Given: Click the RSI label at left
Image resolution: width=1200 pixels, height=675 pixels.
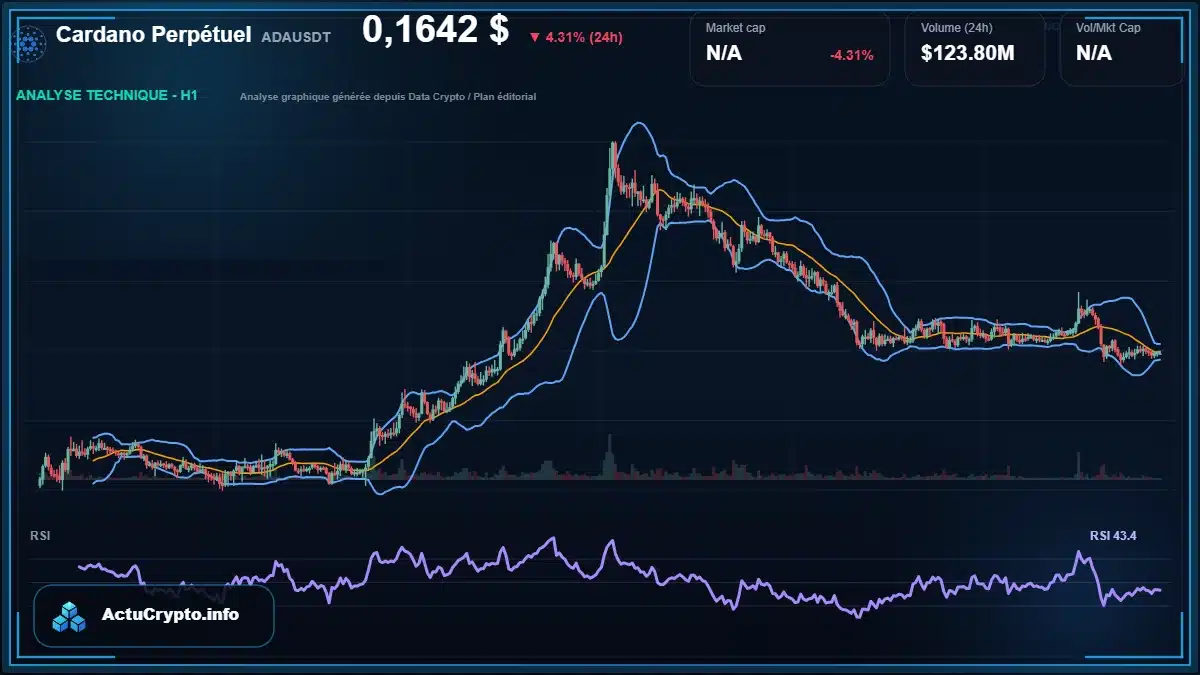Looking at the screenshot, I should click(41, 536).
